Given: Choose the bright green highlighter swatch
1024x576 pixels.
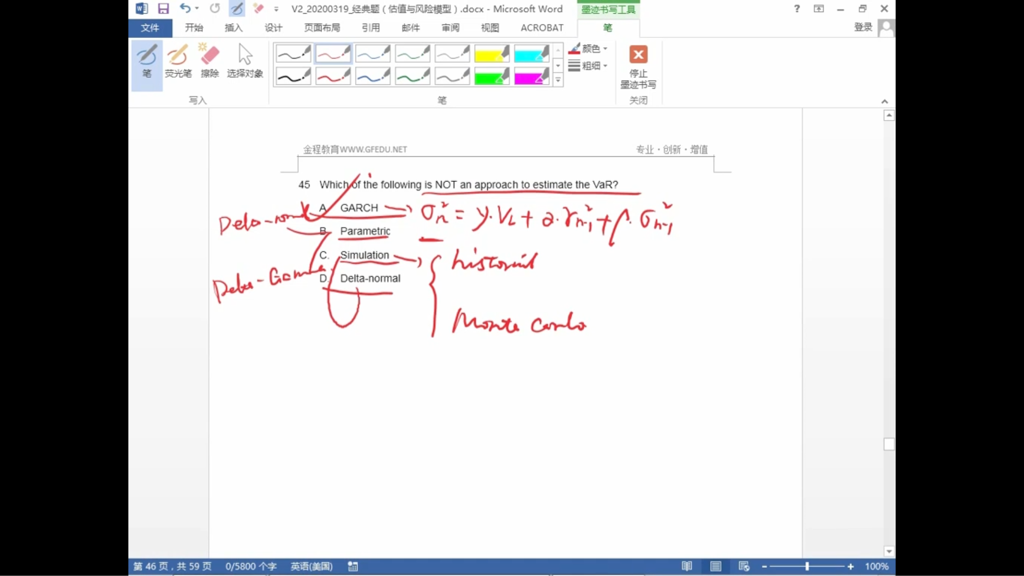Looking at the screenshot, I should click(492, 77).
